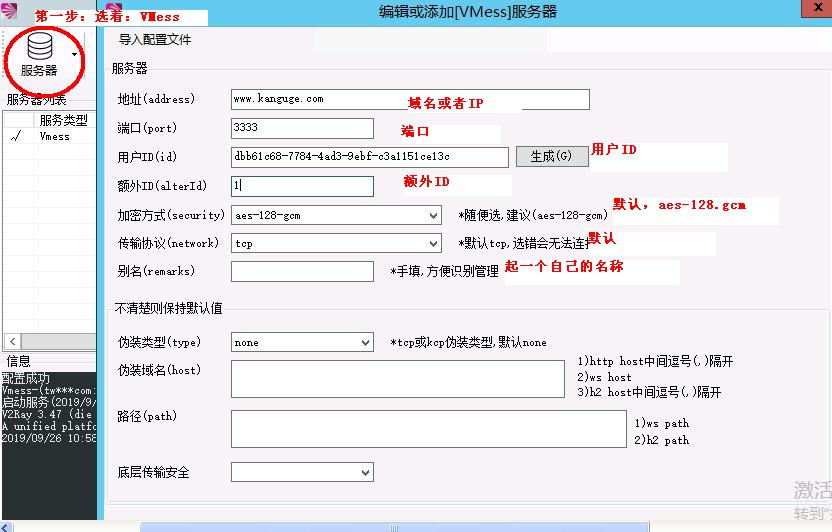Click the 地址 (address) input field

[x=409, y=99]
